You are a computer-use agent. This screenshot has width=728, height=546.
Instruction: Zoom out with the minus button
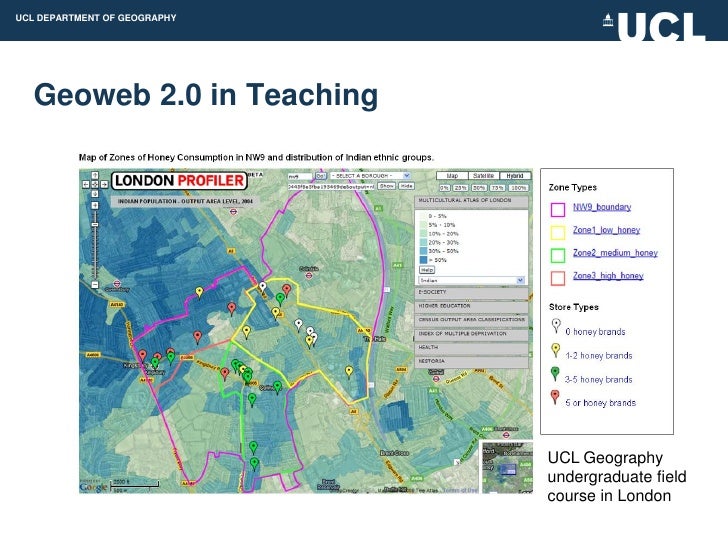point(95,285)
